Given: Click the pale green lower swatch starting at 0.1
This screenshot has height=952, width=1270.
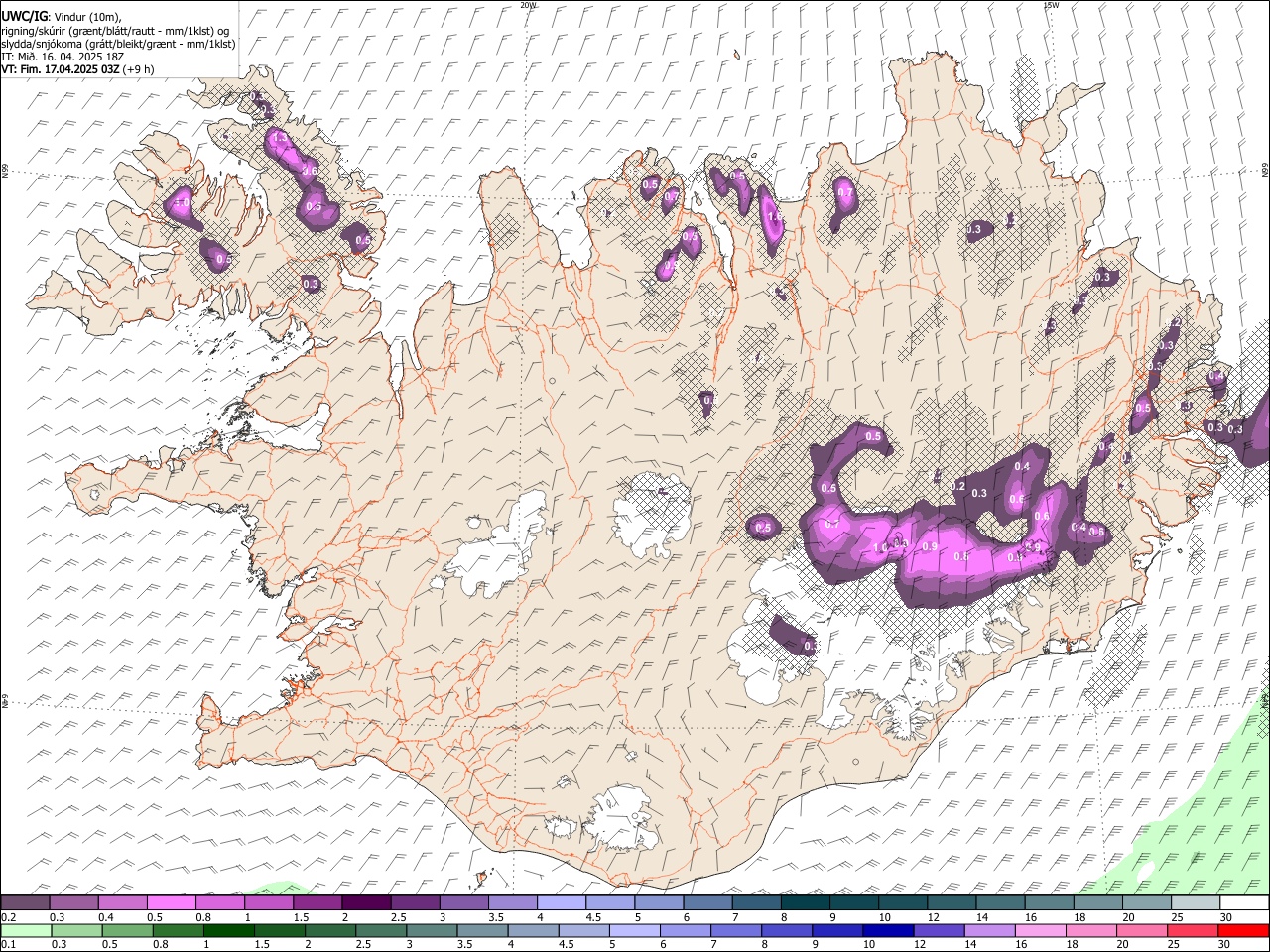Looking at the screenshot, I should tap(26, 930).
